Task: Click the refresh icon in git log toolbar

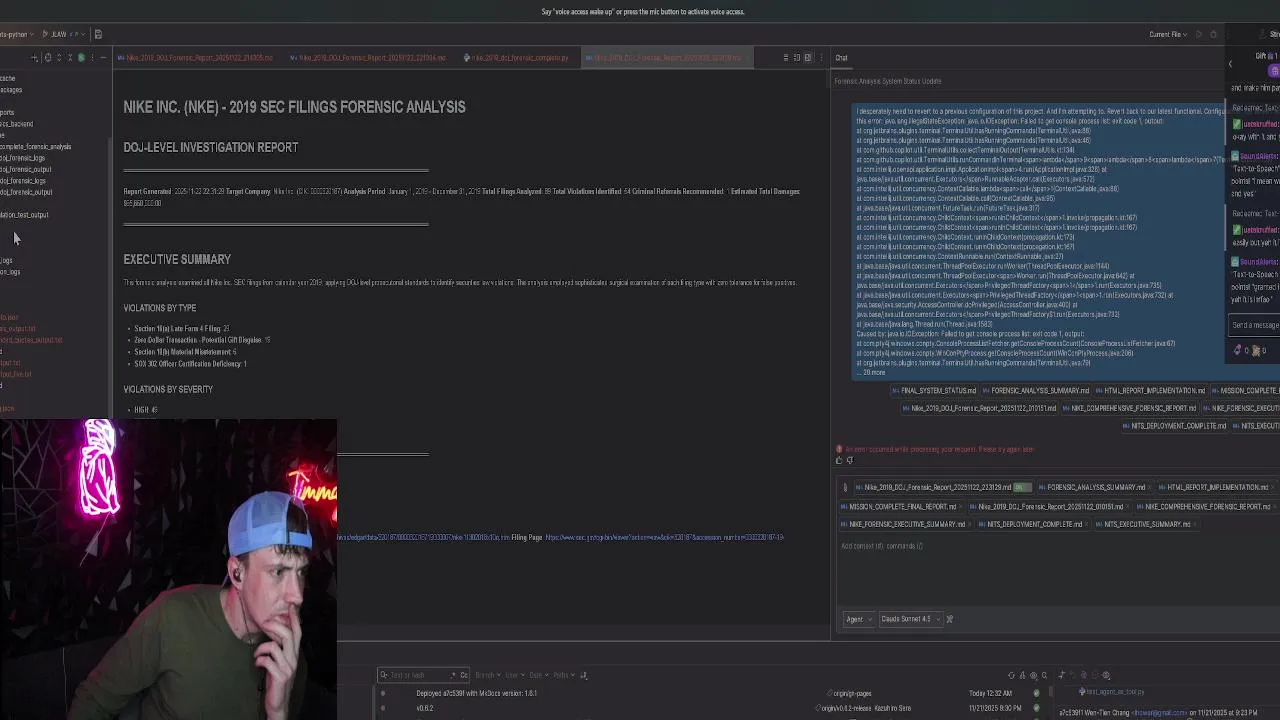Action: (x=1011, y=675)
